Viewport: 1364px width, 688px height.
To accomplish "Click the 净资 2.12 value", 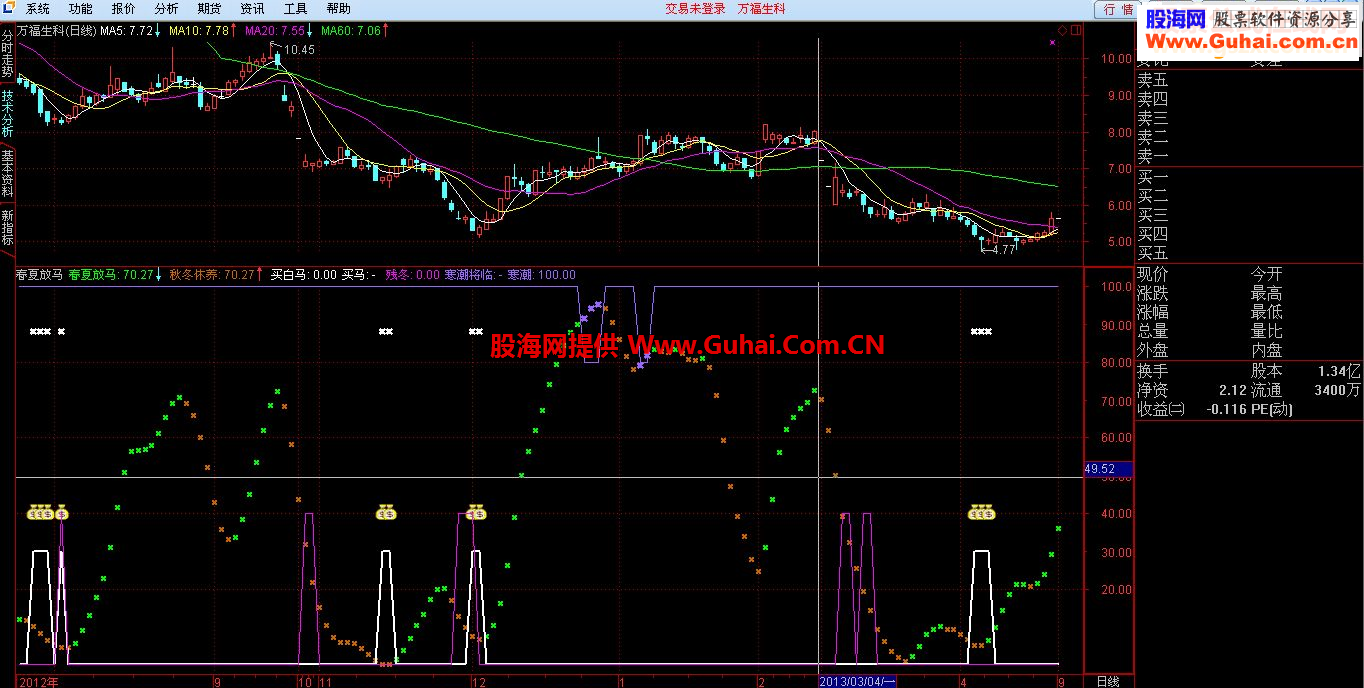I will (1192, 390).
